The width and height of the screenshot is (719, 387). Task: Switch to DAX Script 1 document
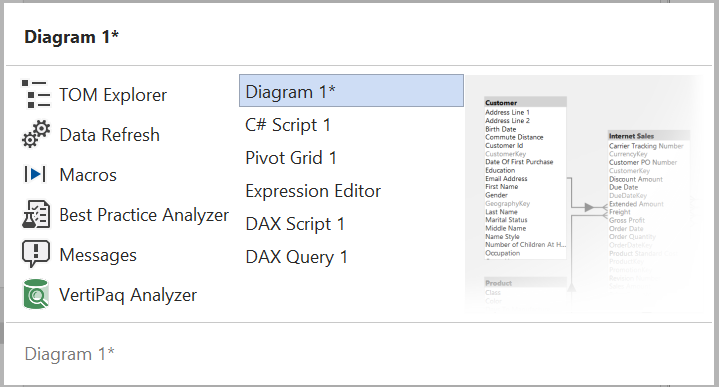pos(295,224)
